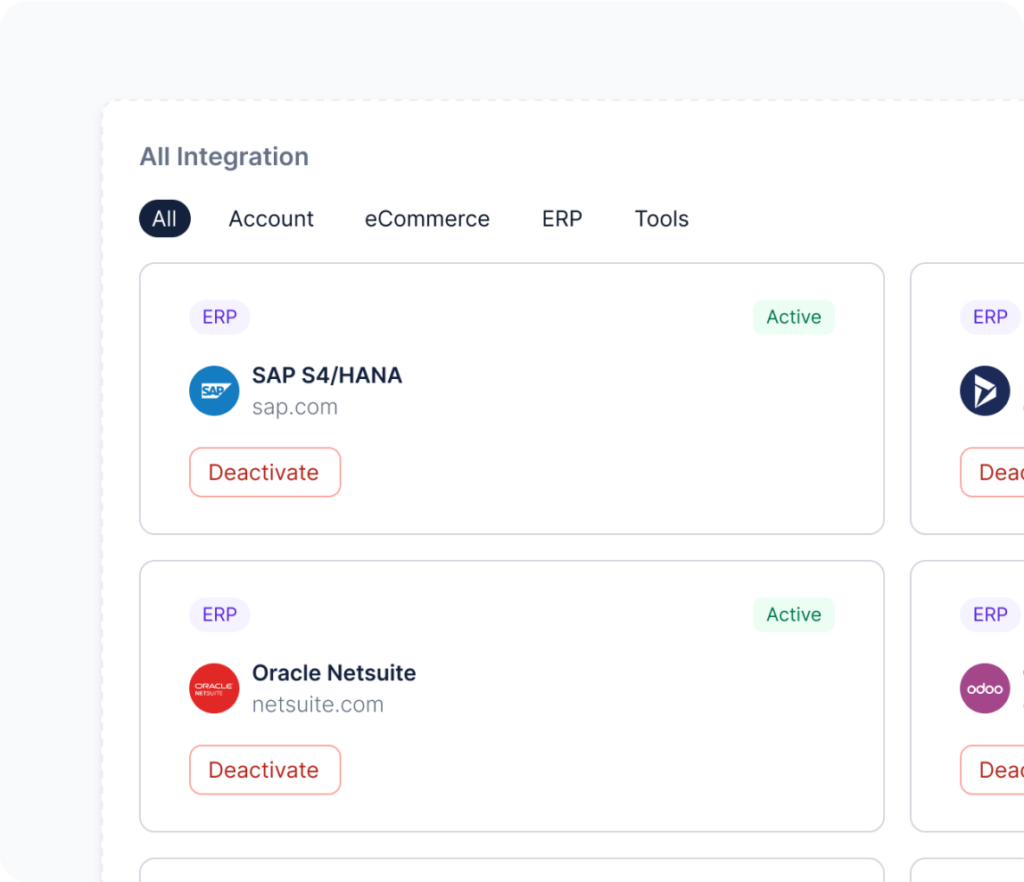Click the dark blue Dynamics logo

[985, 391]
